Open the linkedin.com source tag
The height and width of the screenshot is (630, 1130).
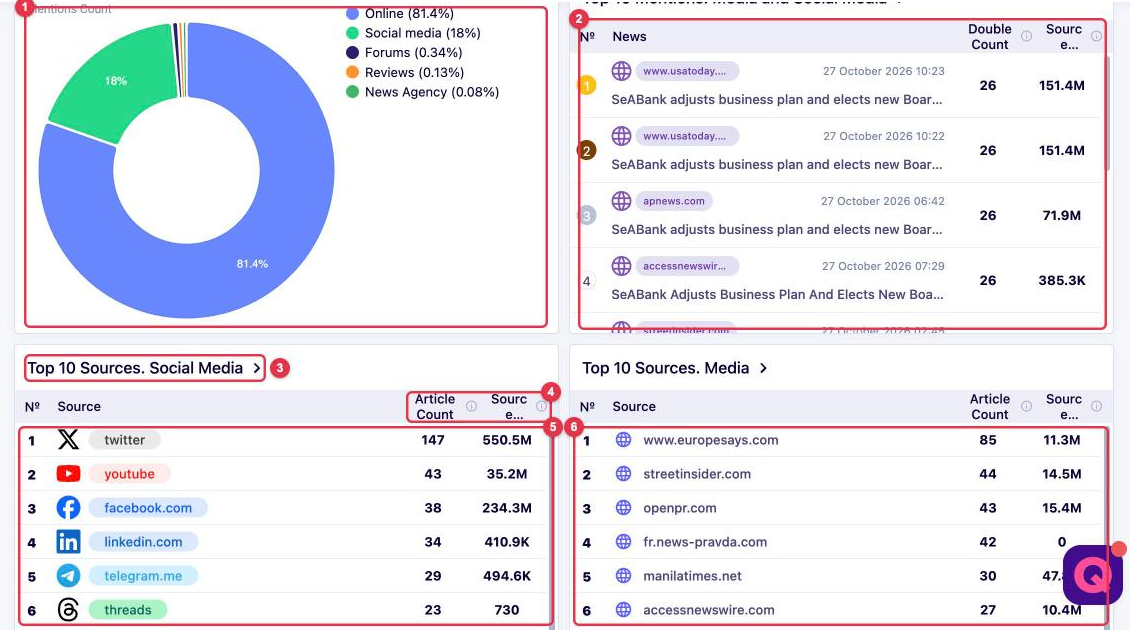(x=143, y=541)
